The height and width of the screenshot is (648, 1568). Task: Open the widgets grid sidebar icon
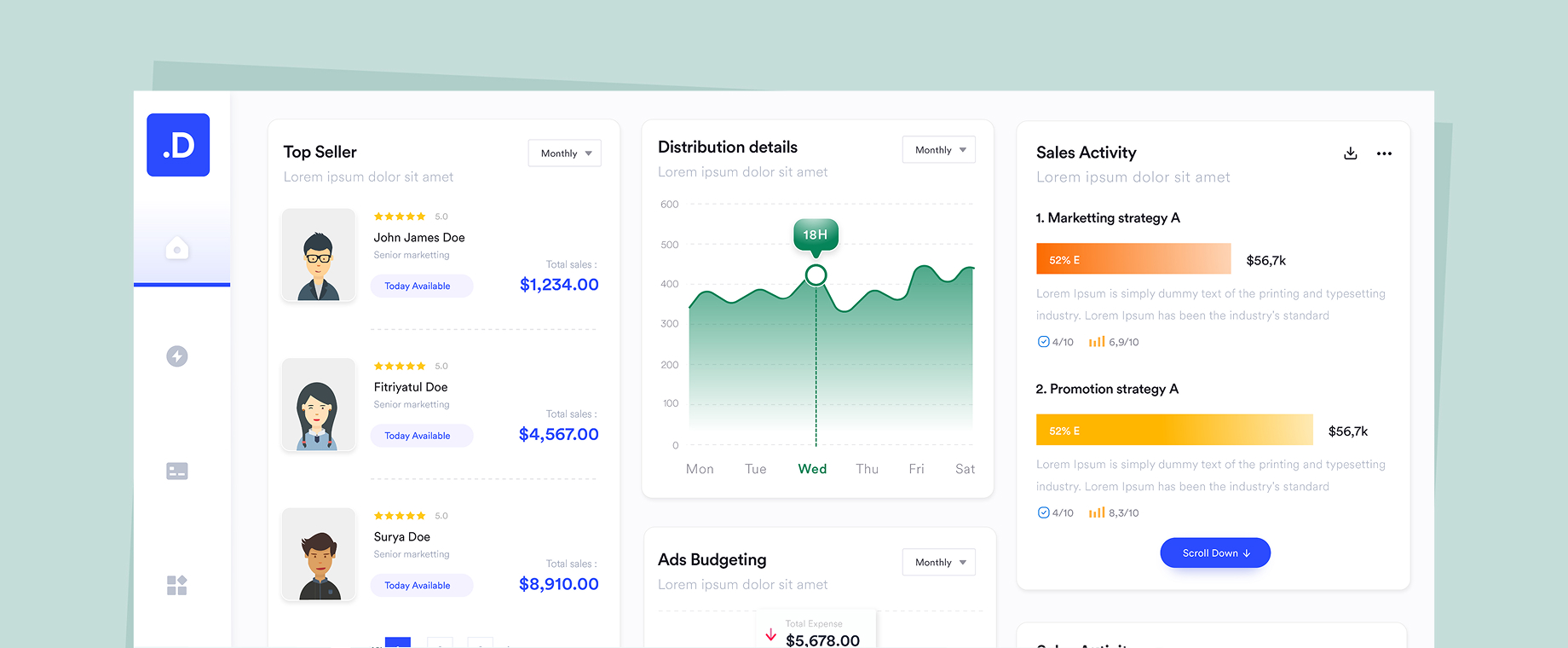pos(177,585)
